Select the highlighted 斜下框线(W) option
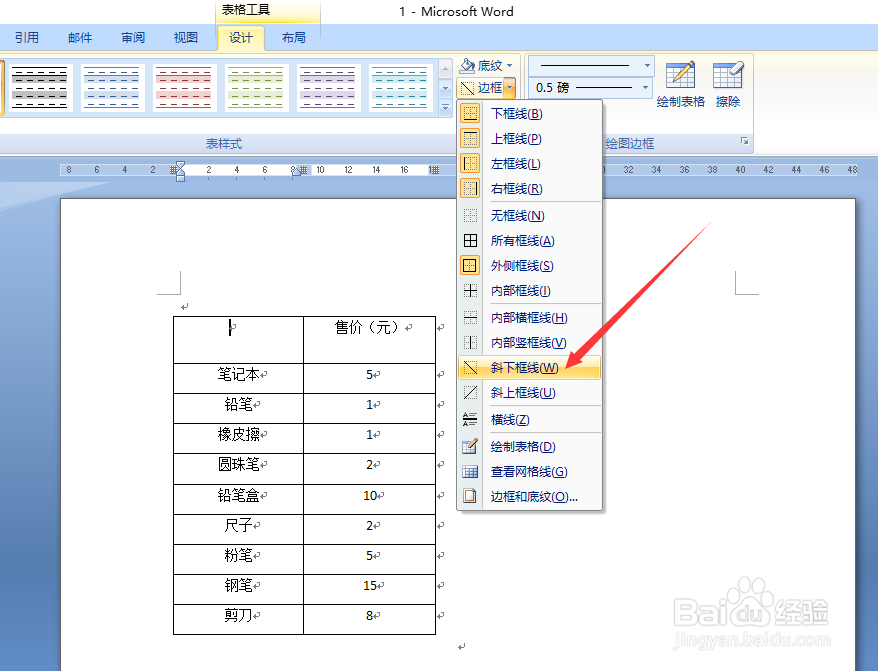Viewport: 878px width, 671px height. tap(522, 367)
